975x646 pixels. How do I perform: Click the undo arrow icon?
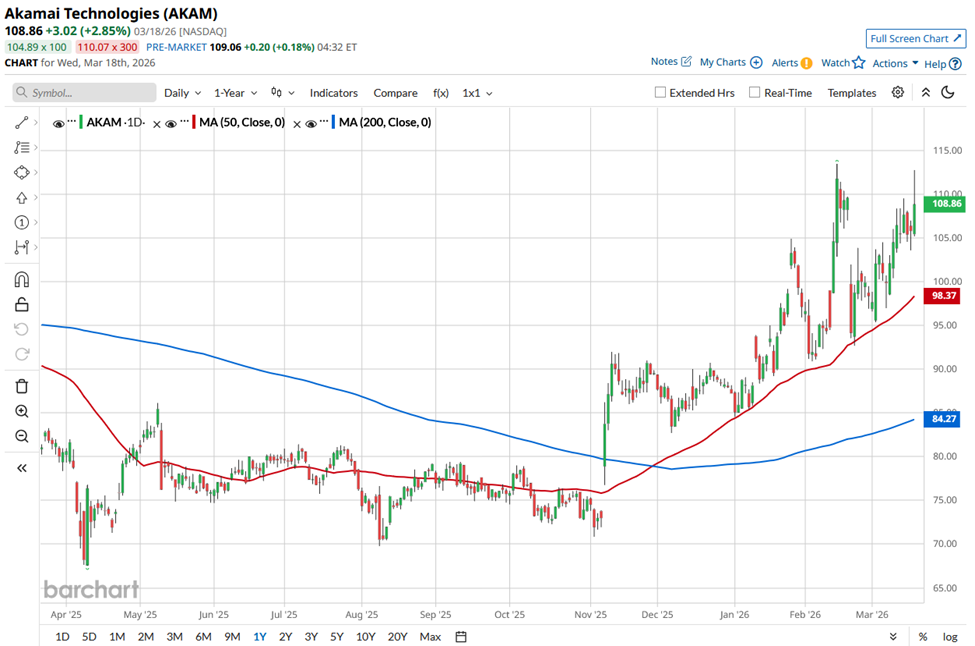21,330
